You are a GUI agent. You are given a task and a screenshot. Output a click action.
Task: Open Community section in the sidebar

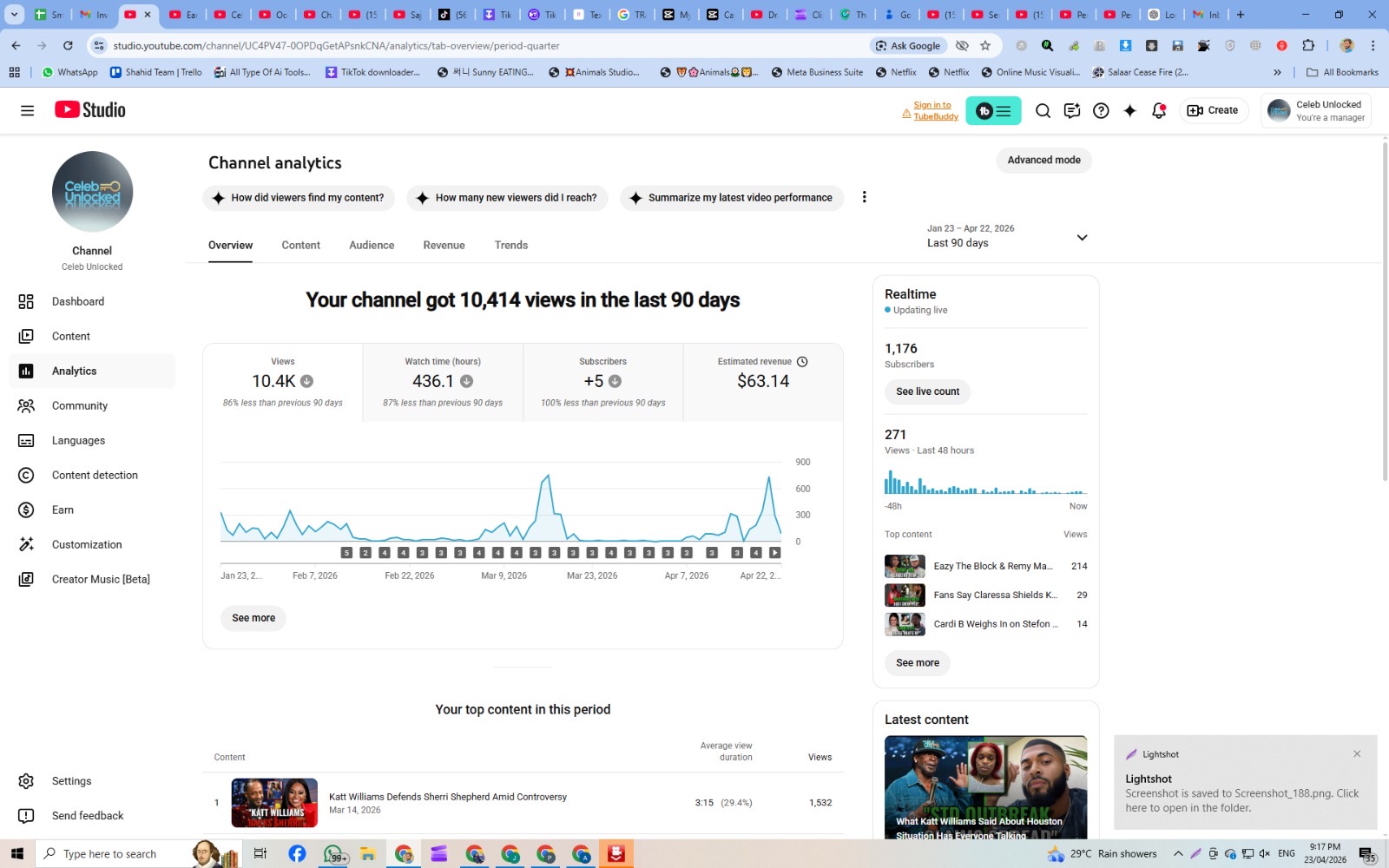pyautogui.click(x=92, y=405)
